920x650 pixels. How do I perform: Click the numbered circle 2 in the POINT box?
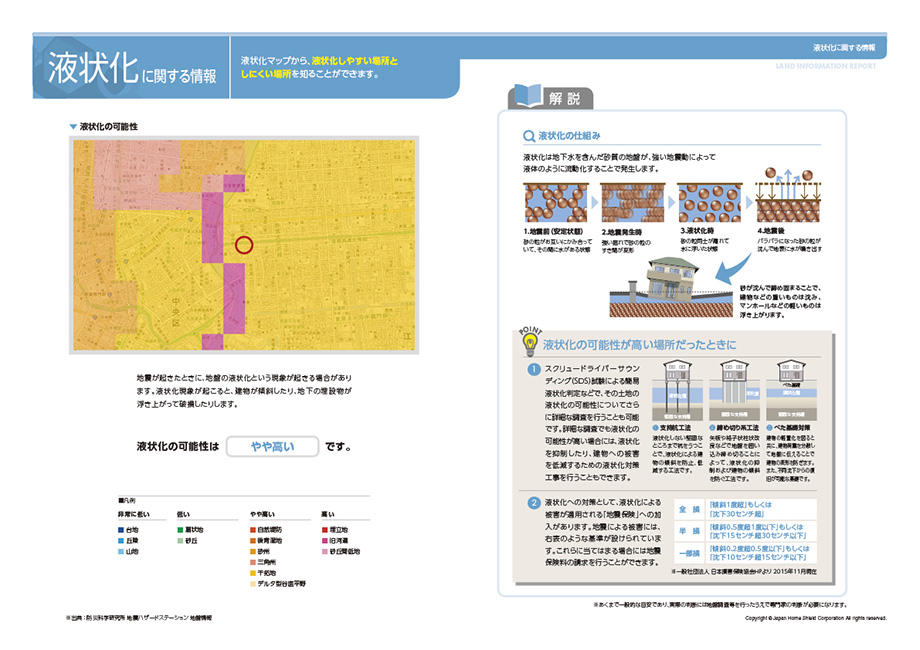pos(533,503)
